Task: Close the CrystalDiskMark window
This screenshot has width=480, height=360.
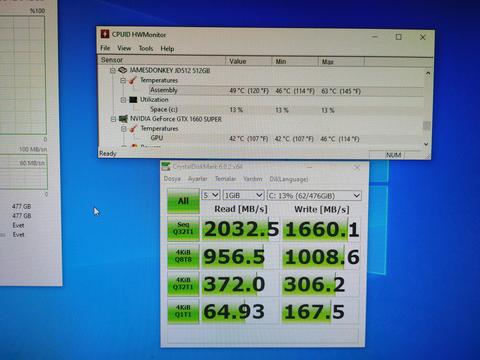Action: [357, 168]
